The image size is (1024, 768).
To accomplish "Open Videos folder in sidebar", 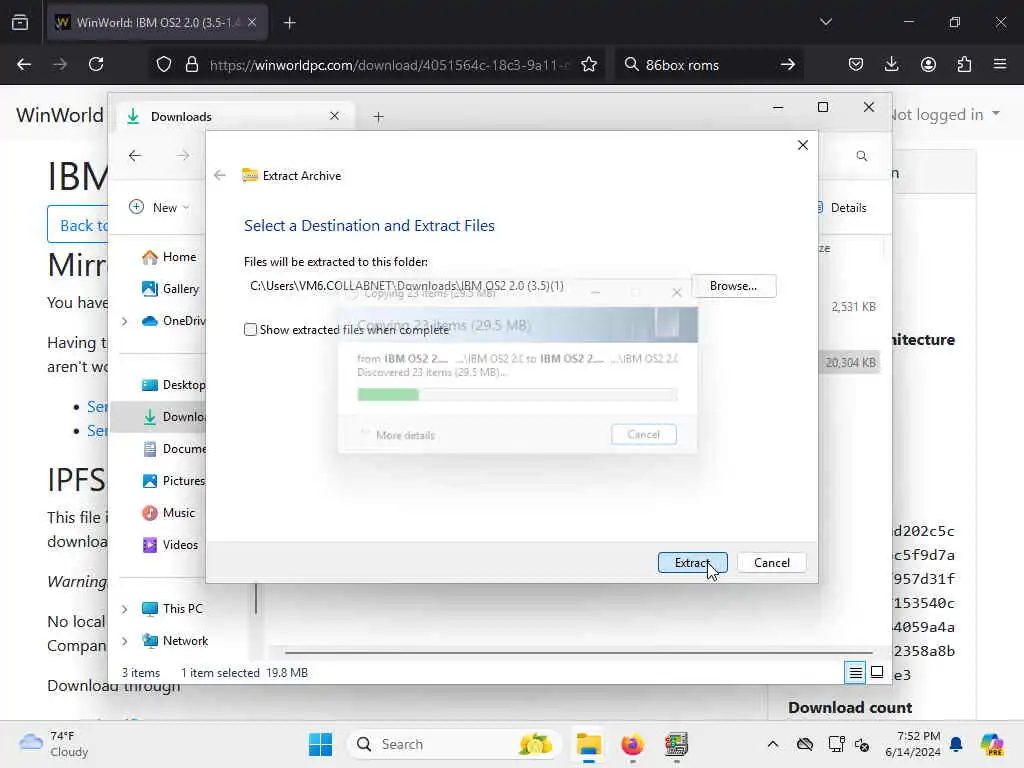I will point(170,545).
